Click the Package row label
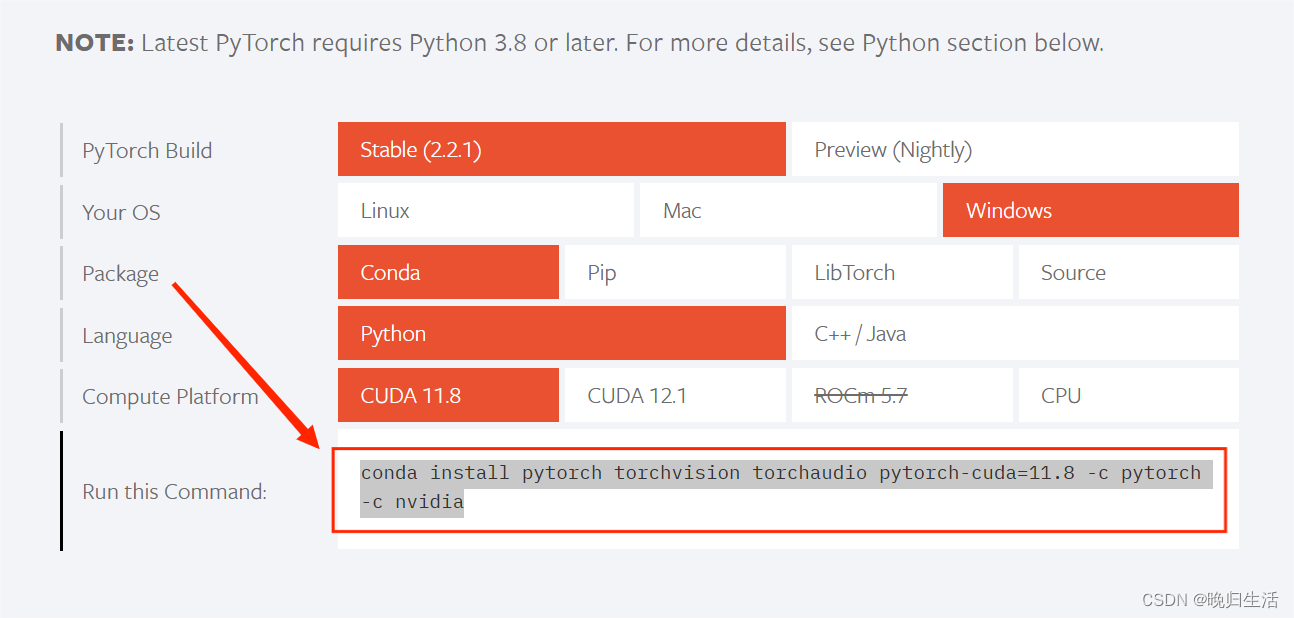The image size is (1294, 618). click(x=120, y=273)
